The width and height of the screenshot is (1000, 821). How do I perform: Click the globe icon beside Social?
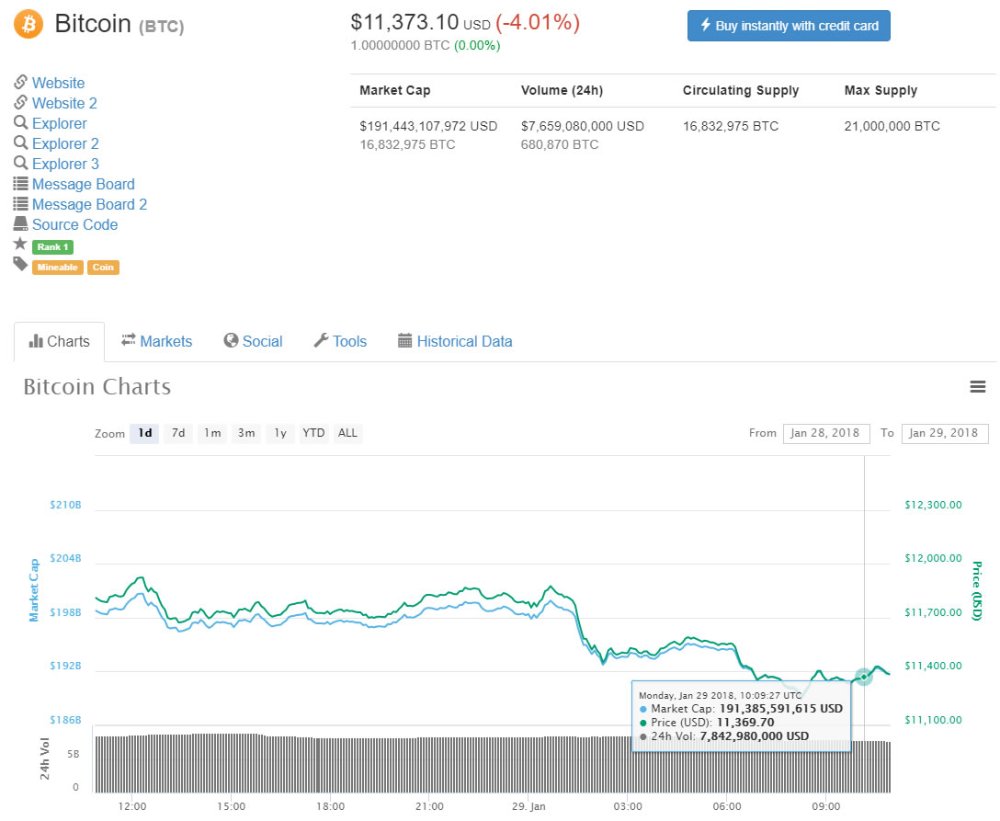(230, 341)
